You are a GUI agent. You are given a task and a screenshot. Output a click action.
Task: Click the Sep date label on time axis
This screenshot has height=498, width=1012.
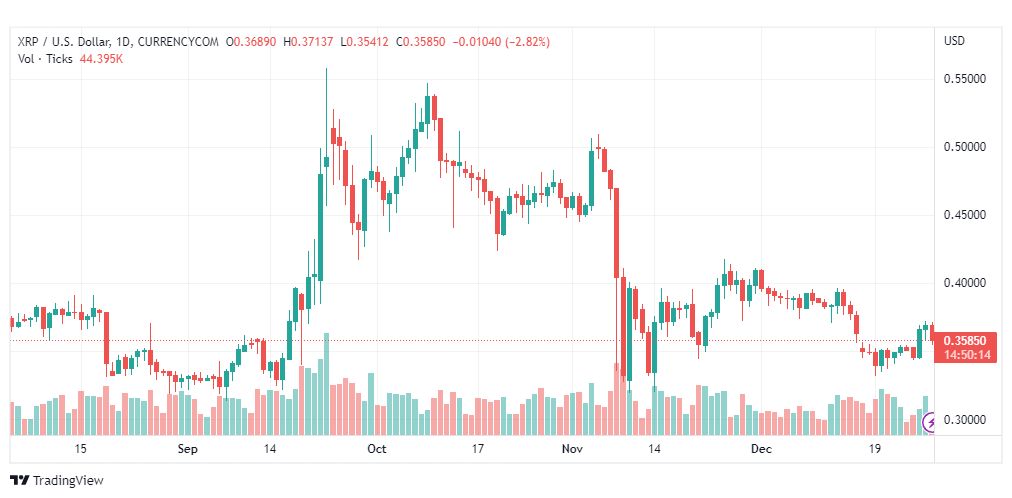188,449
